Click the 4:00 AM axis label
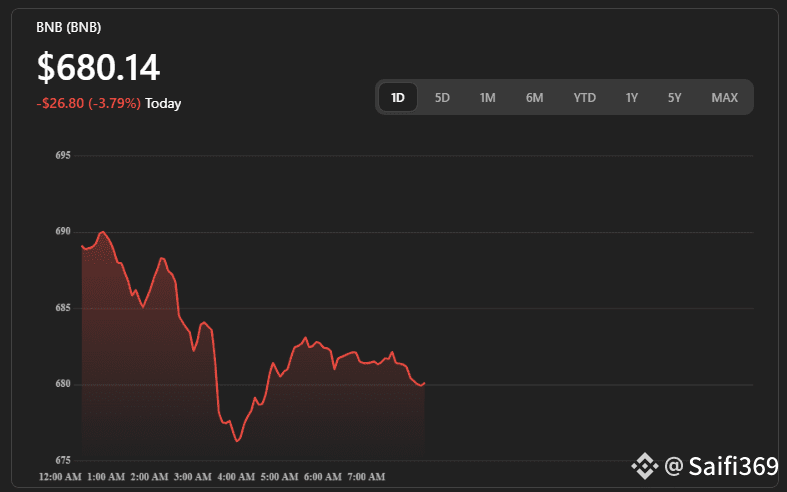This screenshot has width=787, height=492. [236, 477]
